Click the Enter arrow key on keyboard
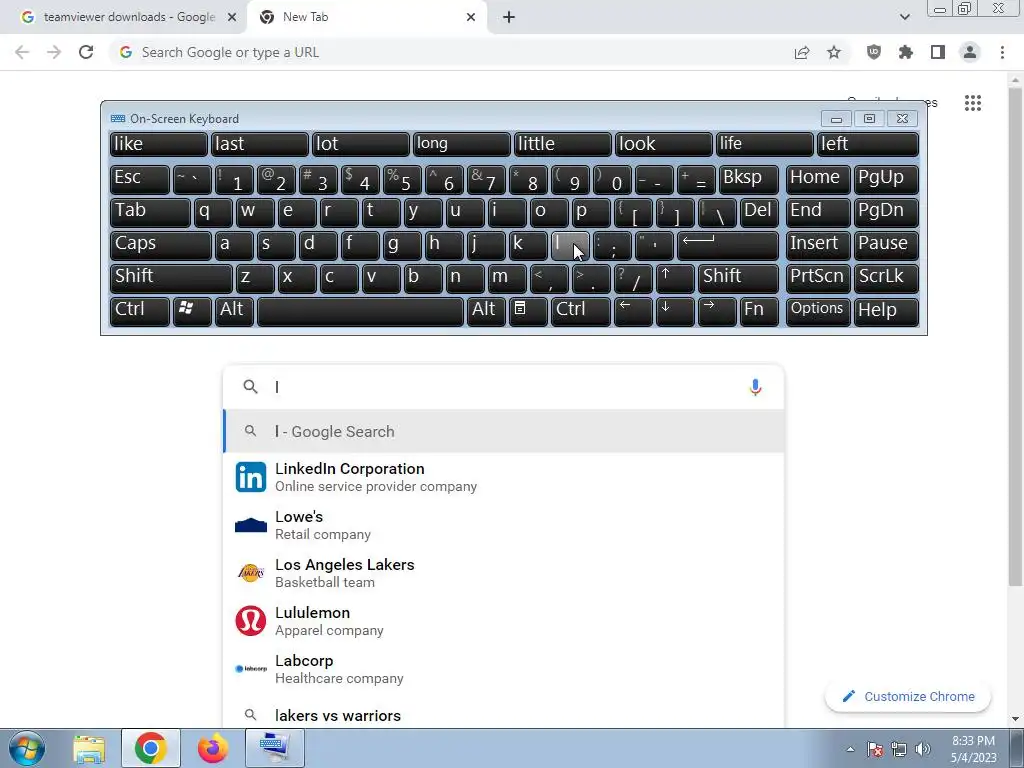Viewport: 1024px width, 768px height. coord(728,245)
